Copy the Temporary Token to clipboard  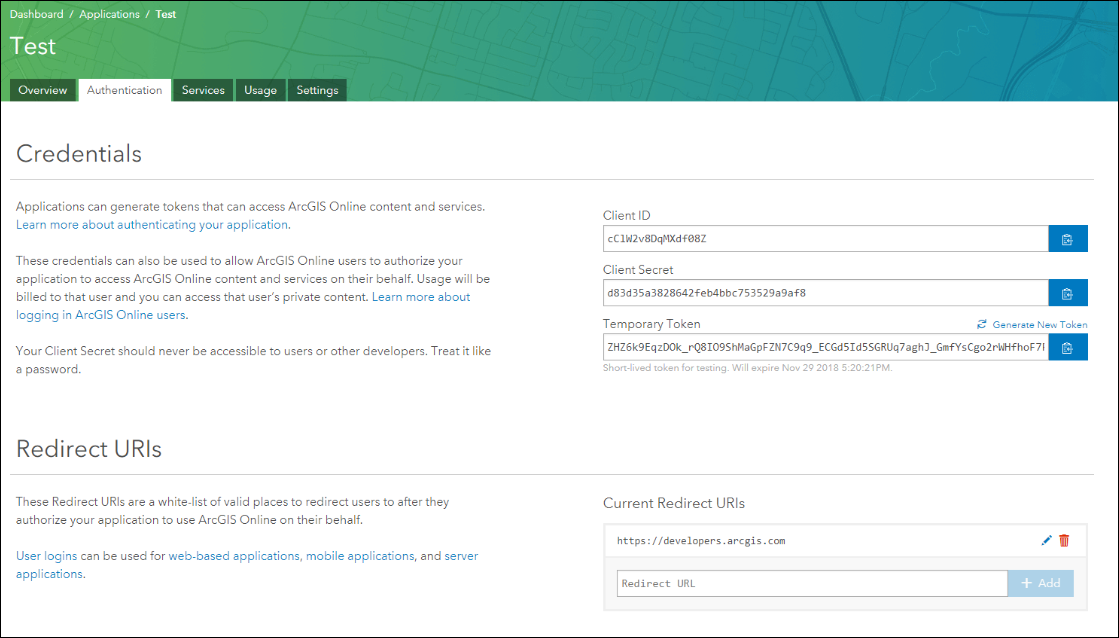(x=1067, y=347)
